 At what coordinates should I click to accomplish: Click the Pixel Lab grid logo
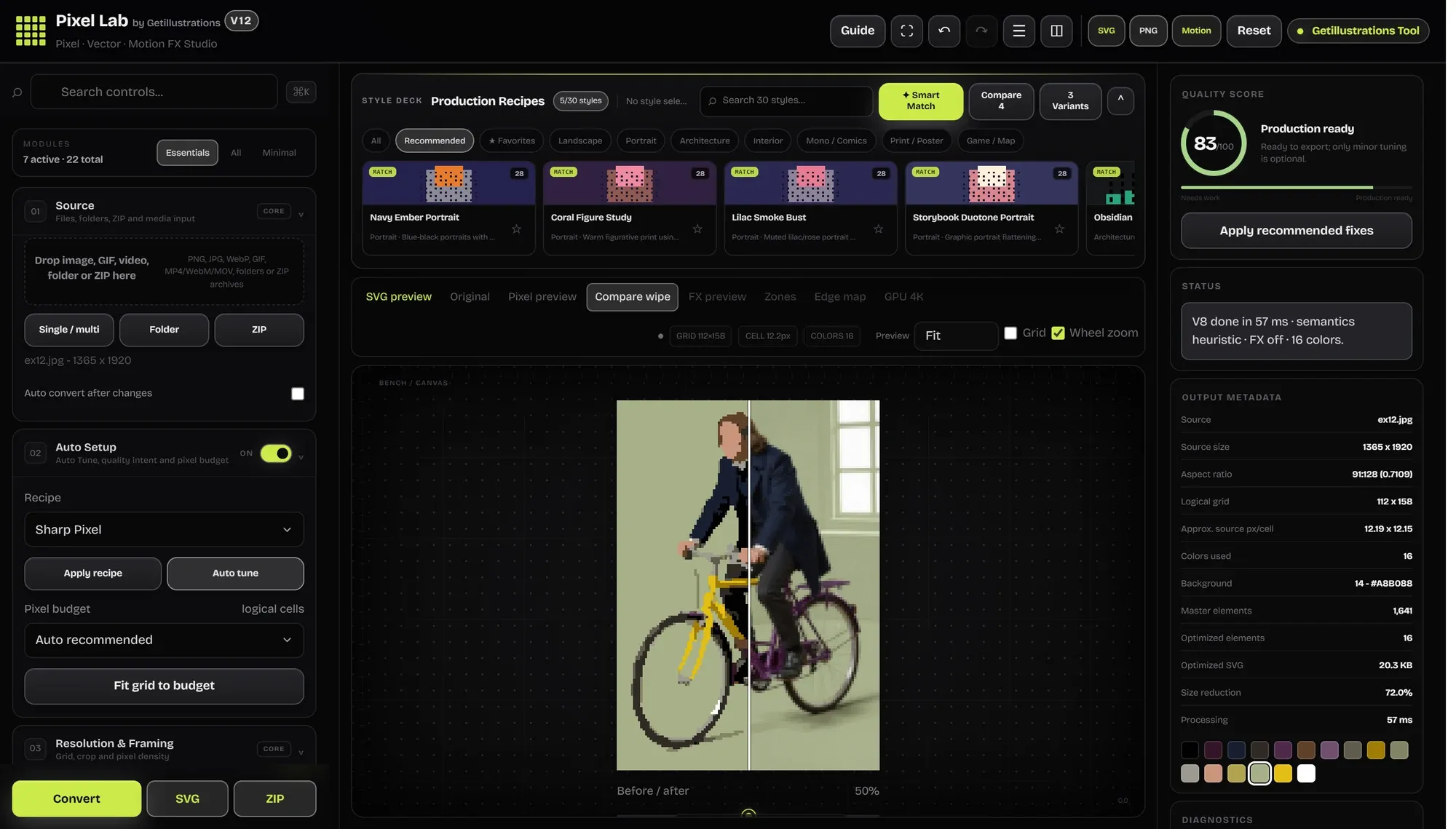coord(31,31)
